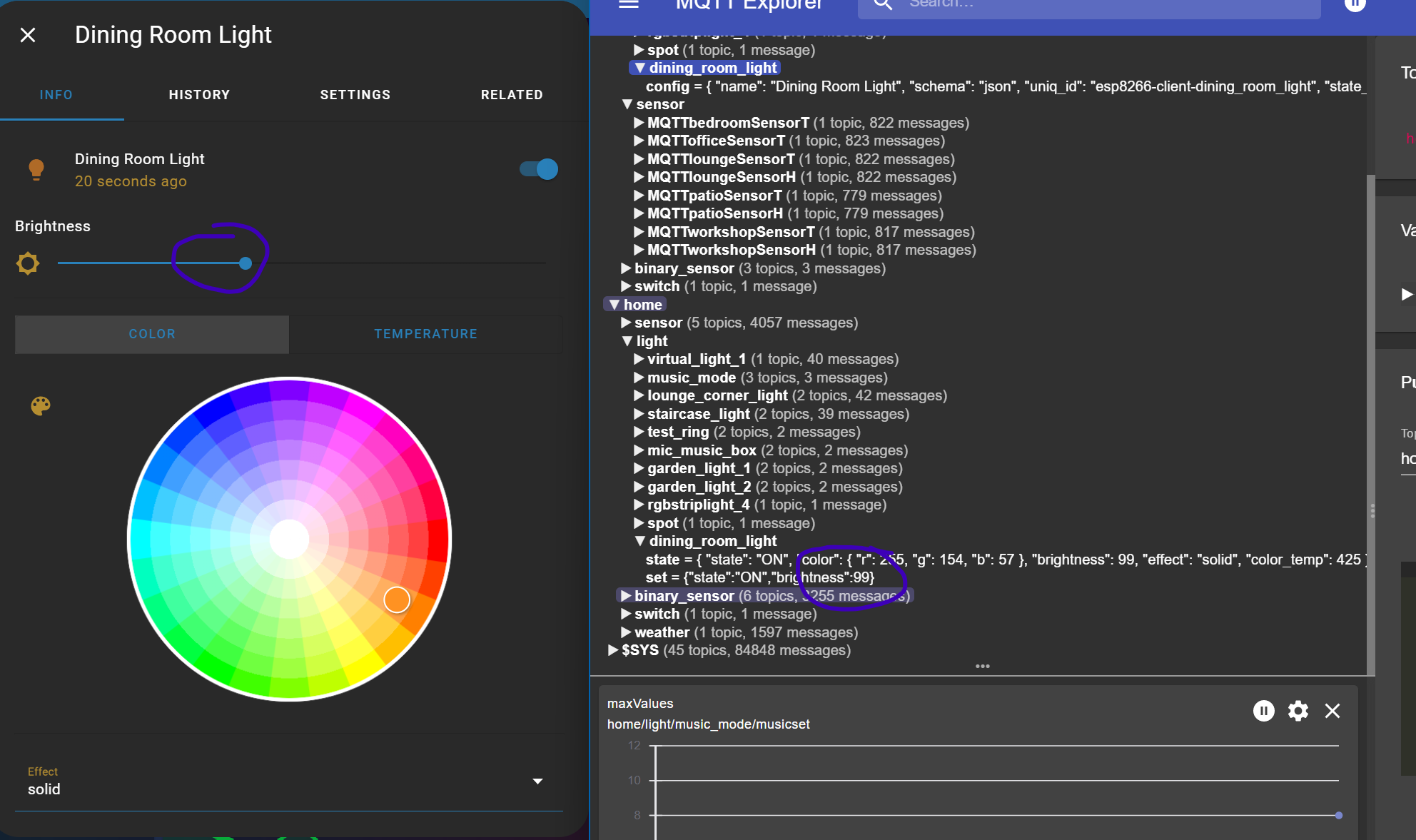The height and width of the screenshot is (840, 1416).
Task: Switch to the History tab
Action: (x=200, y=95)
